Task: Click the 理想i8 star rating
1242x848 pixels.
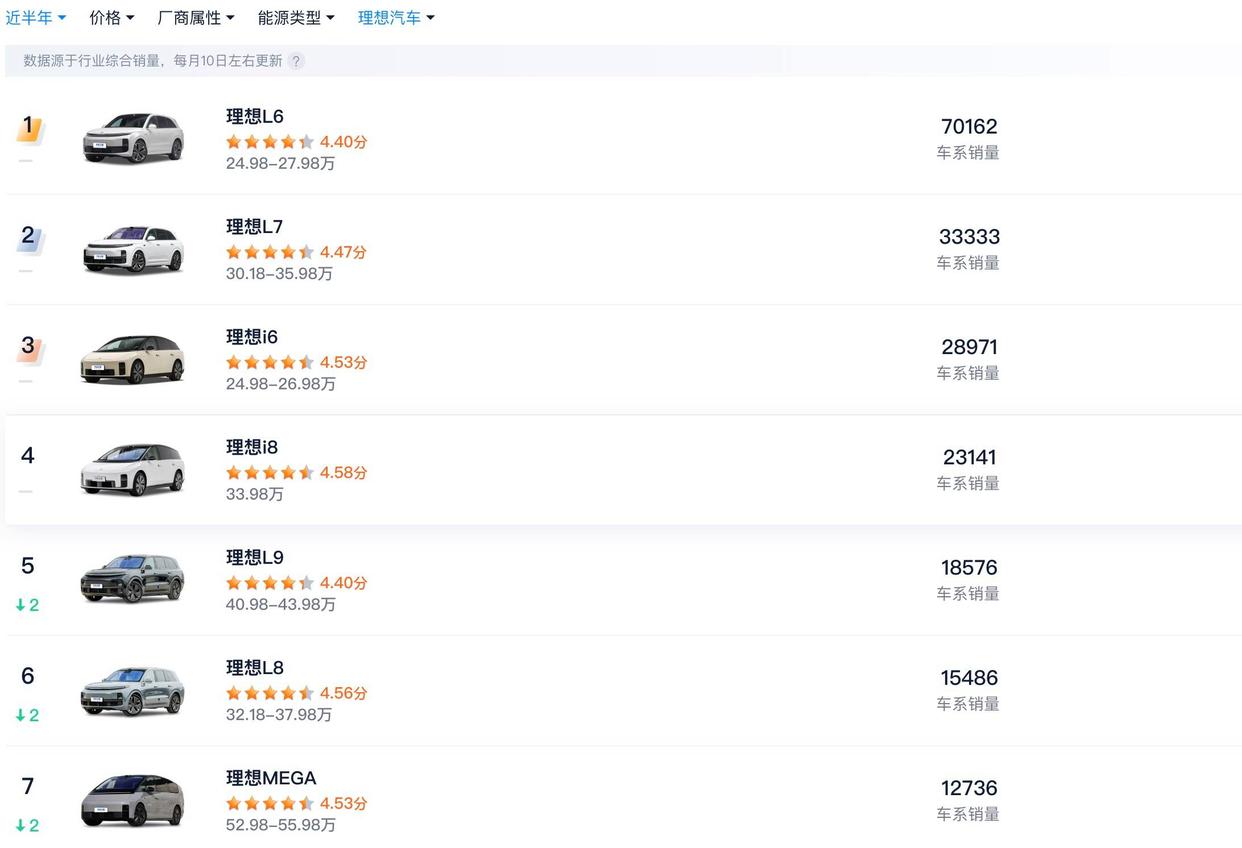Action: point(270,472)
